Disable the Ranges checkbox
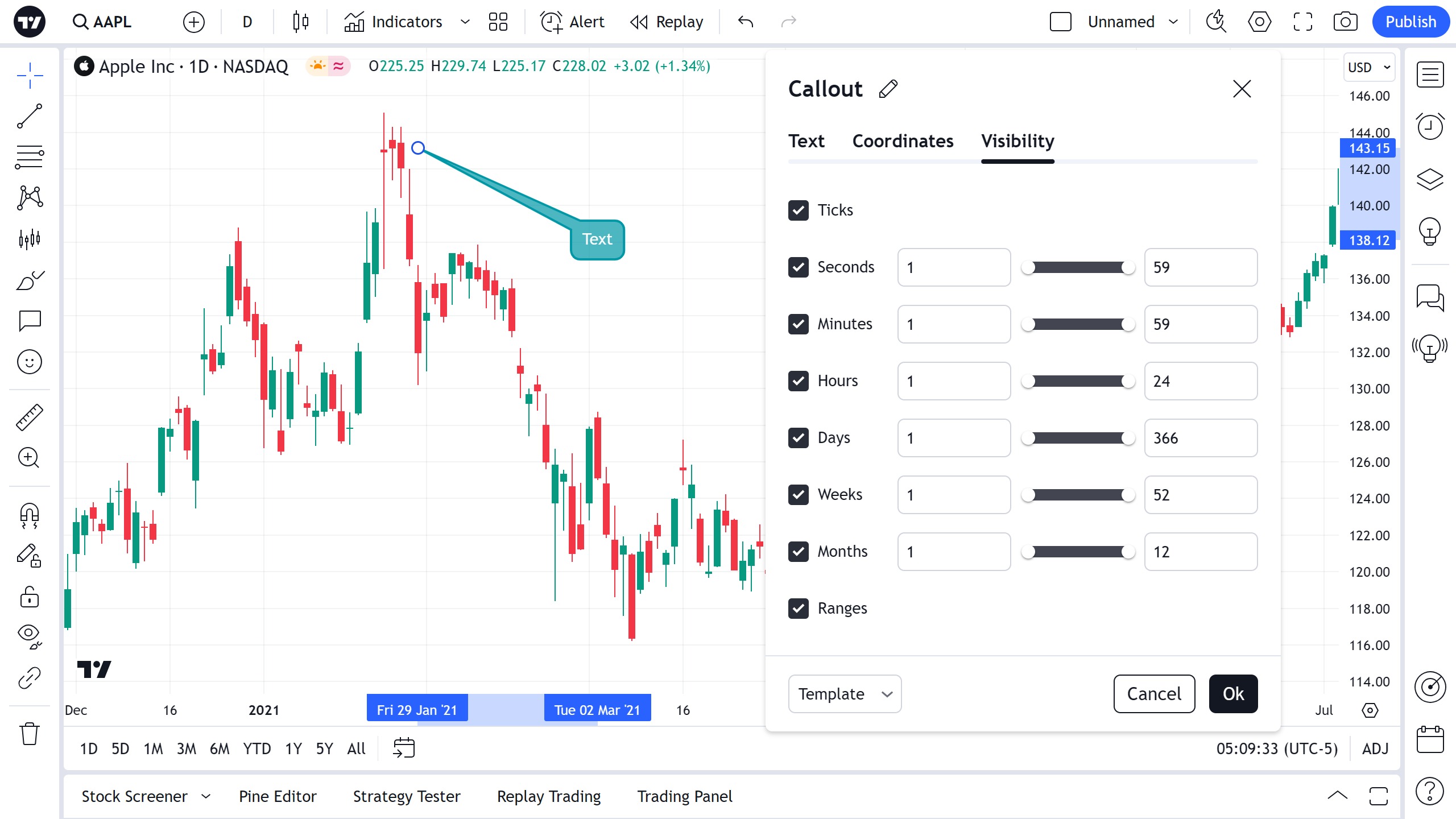1456x819 pixels. (799, 609)
